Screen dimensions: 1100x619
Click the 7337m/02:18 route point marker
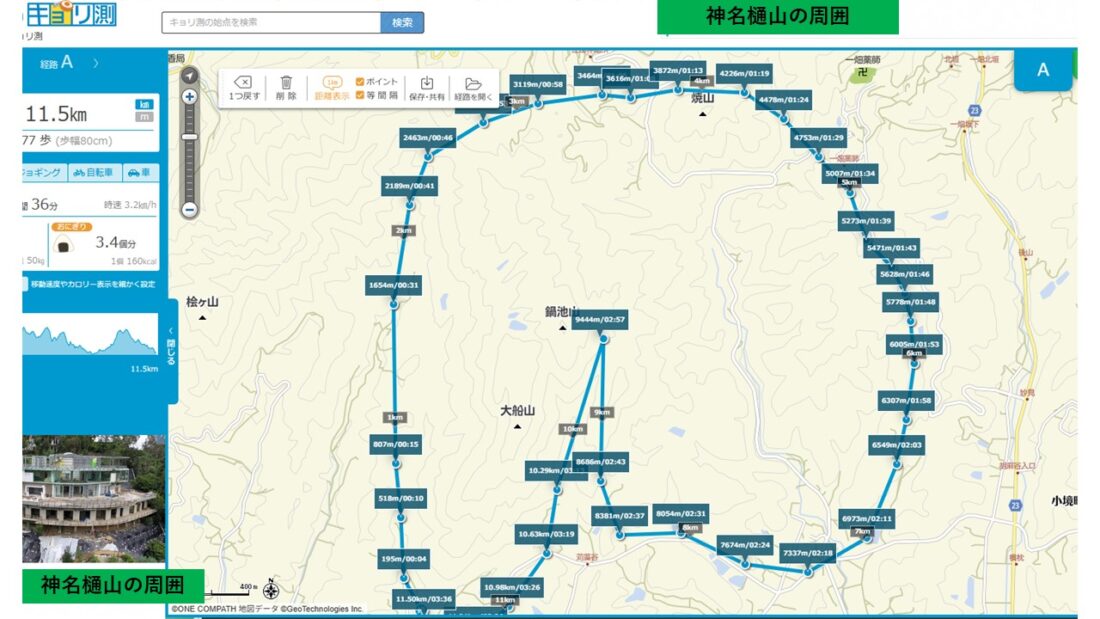(808, 554)
